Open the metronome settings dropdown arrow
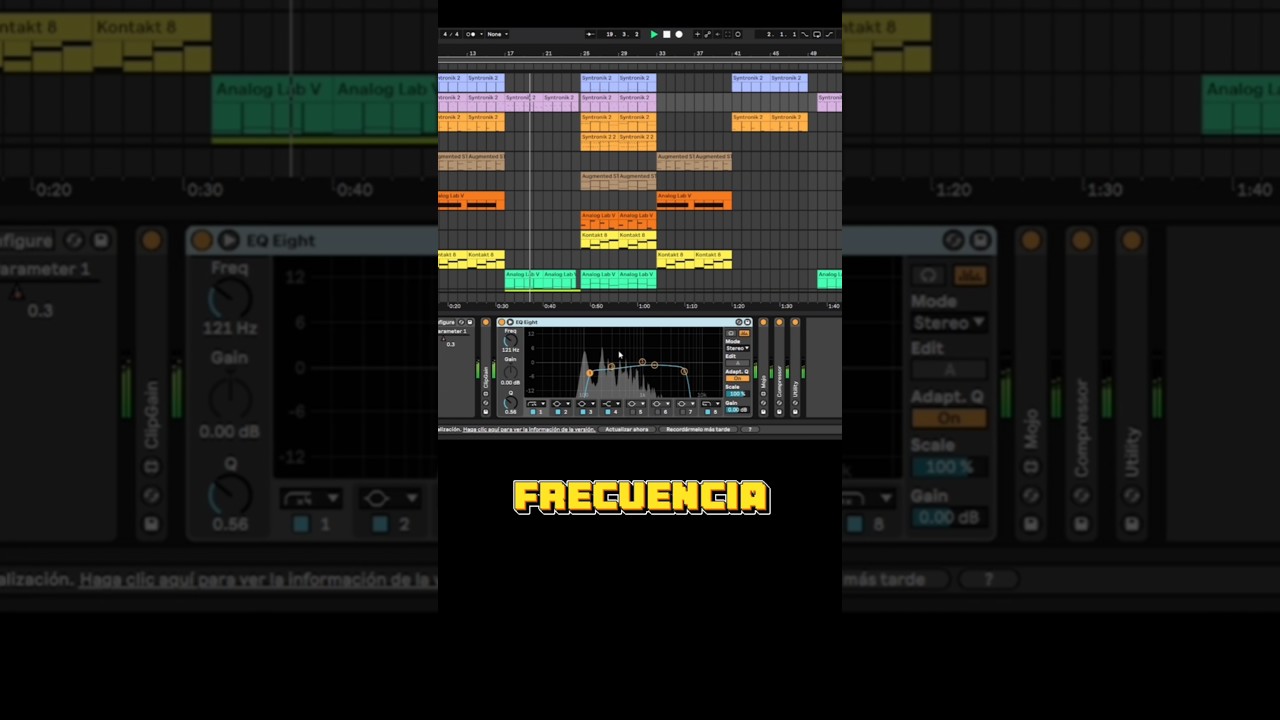This screenshot has height=720, width=1280. [x=481, y=34]
